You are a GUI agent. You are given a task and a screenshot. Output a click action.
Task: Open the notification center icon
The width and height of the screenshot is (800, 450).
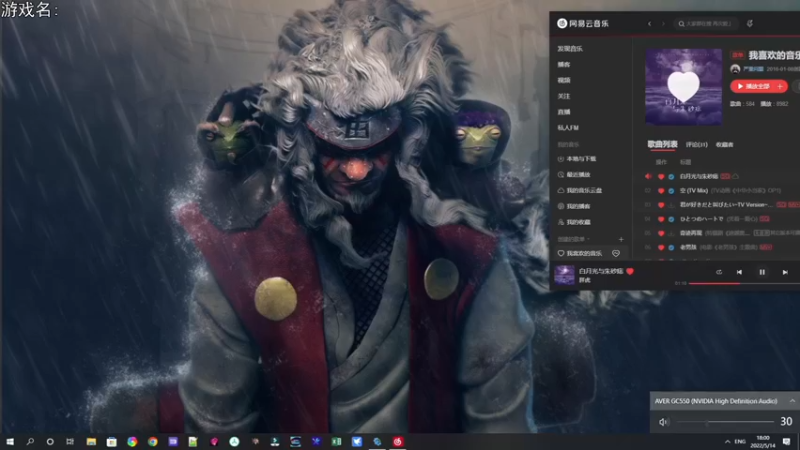[787, 442]
